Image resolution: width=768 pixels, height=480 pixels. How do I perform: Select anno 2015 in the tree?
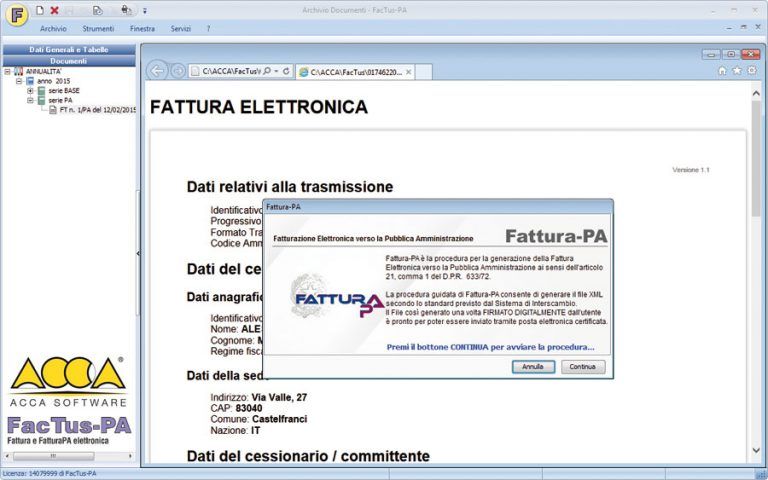53,81
